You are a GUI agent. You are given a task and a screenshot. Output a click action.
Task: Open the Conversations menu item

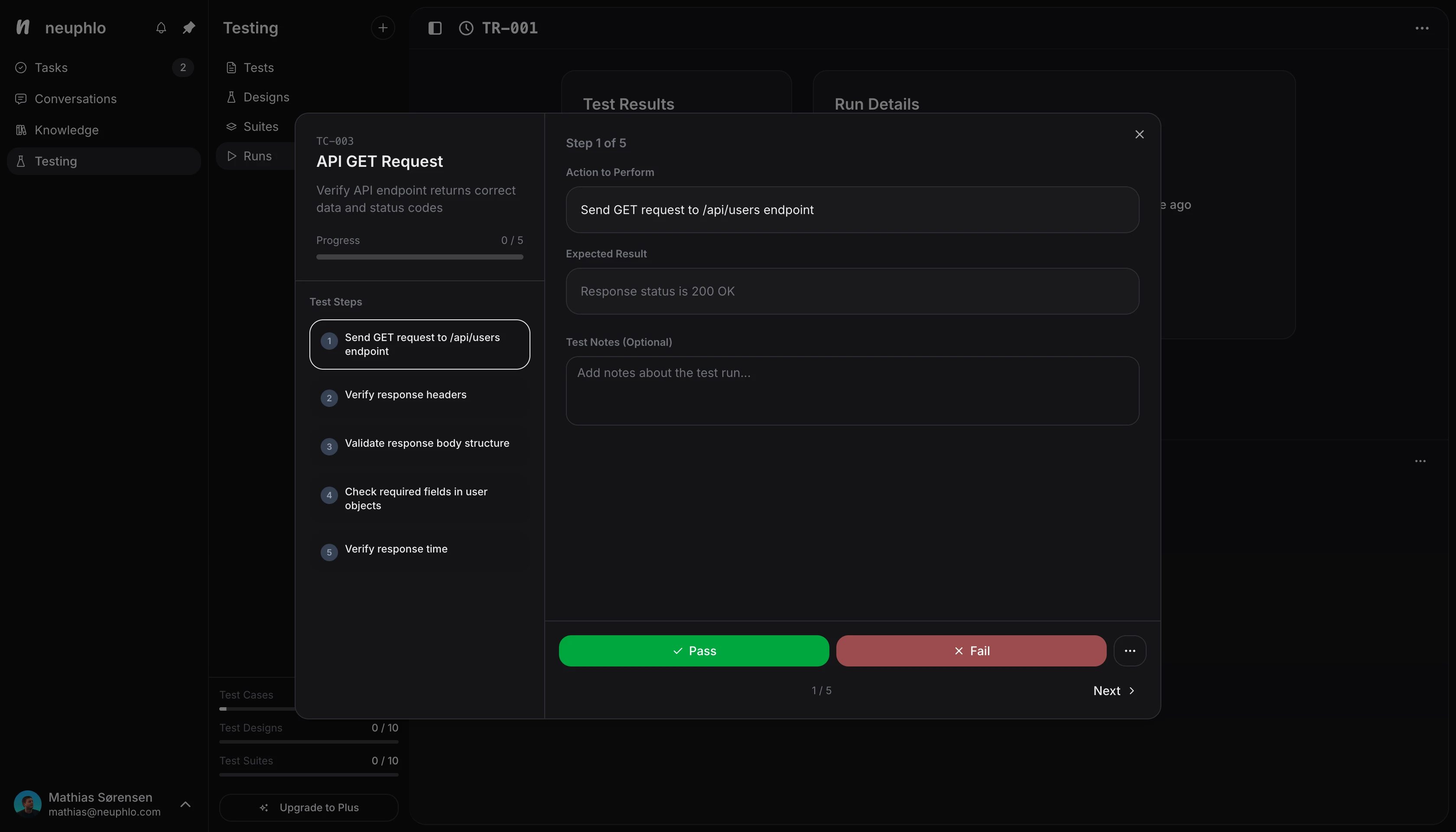(75, 99)
